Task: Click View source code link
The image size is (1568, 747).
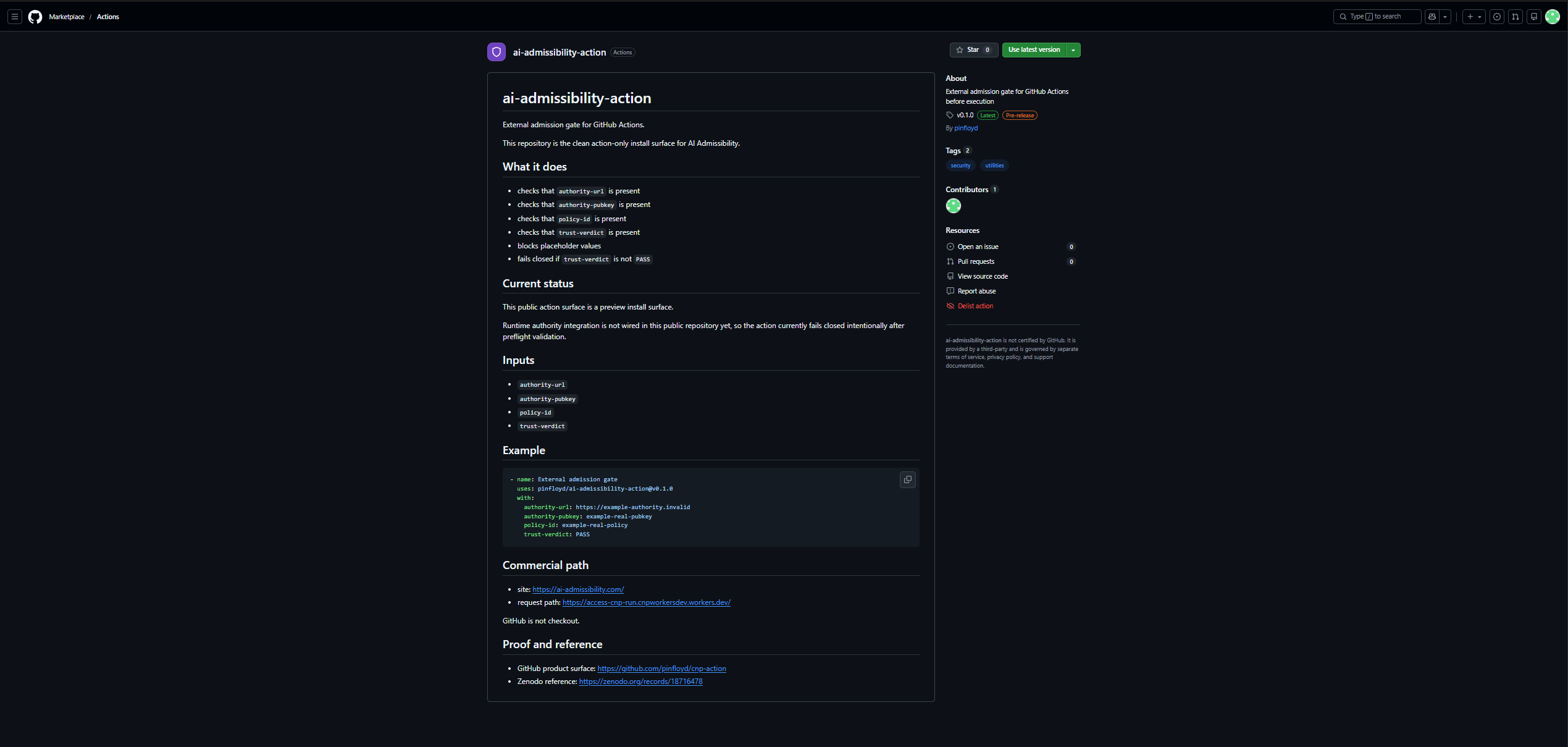Action: click(983, 276)
